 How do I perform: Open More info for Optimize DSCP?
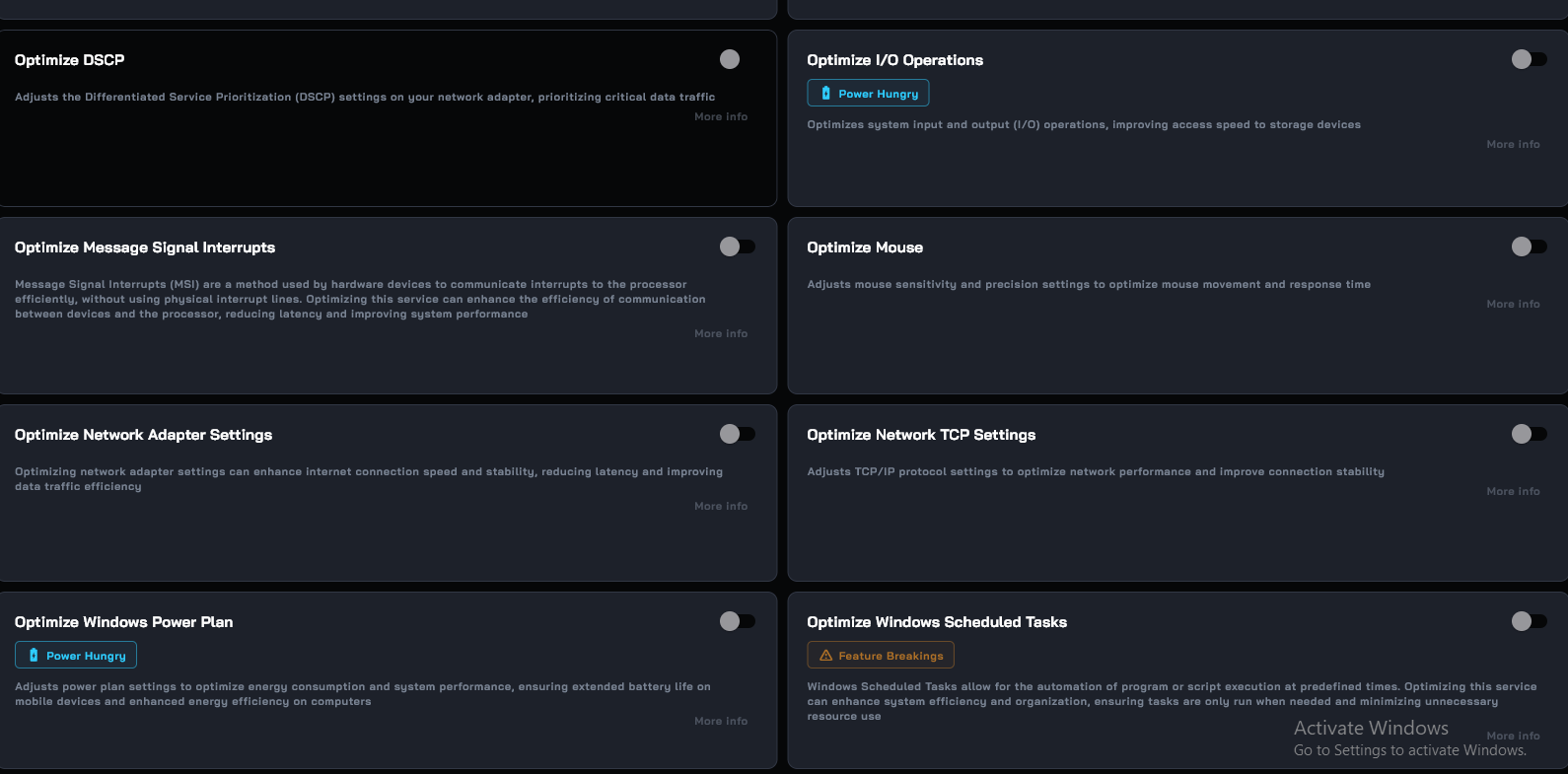(x=721, y=116)
